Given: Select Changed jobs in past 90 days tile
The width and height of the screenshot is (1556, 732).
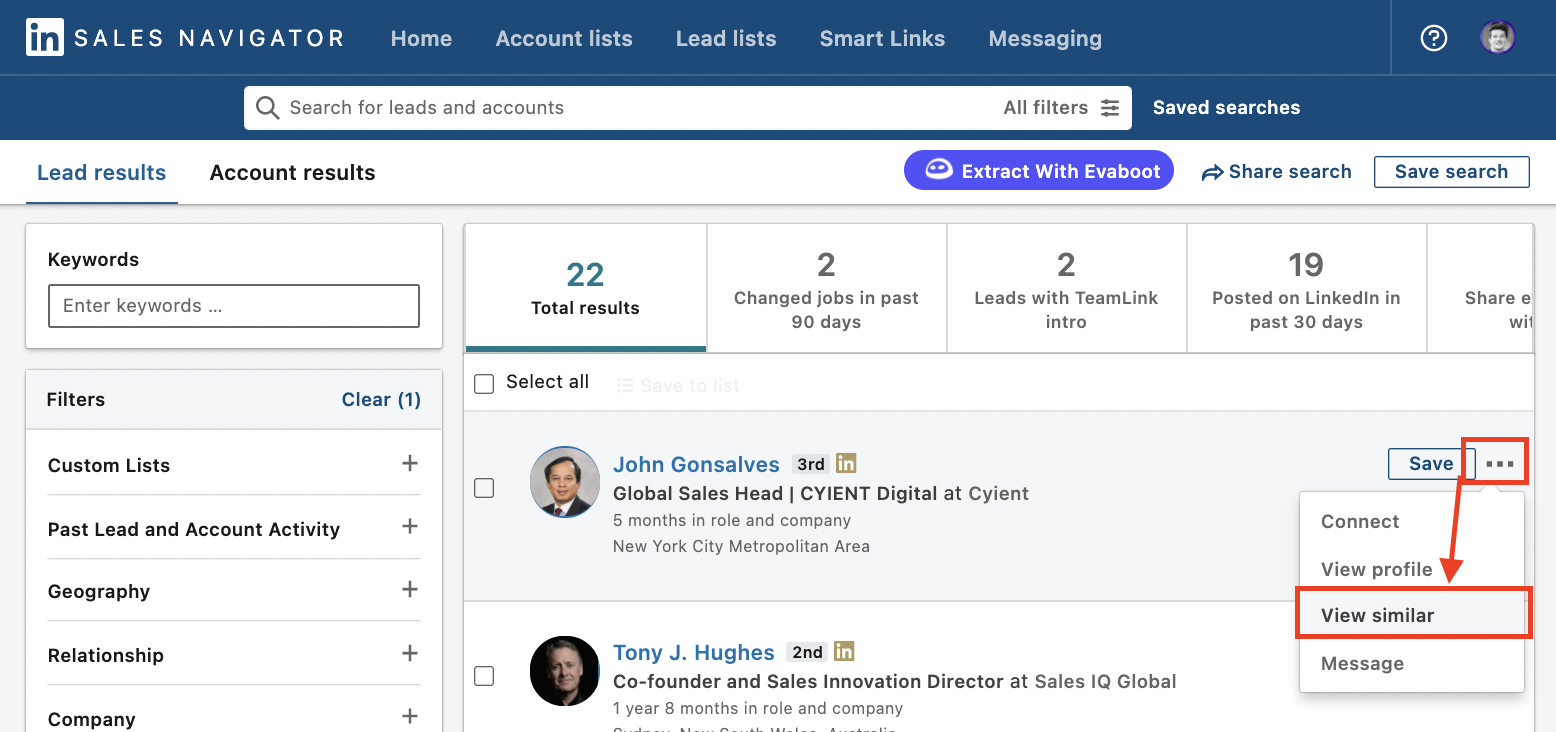Looking at the screenshot, I should (x=826, y=288).
